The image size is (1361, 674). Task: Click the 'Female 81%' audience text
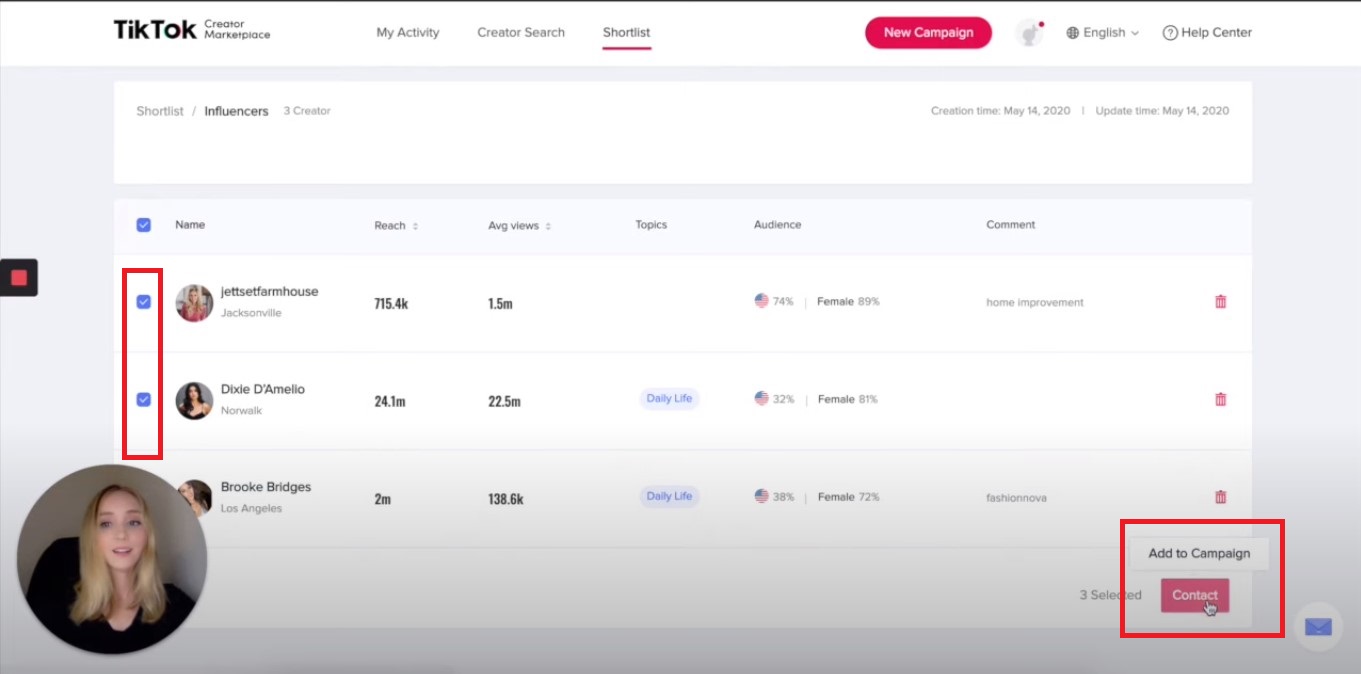pyautogui.click(x=848, y=399)
